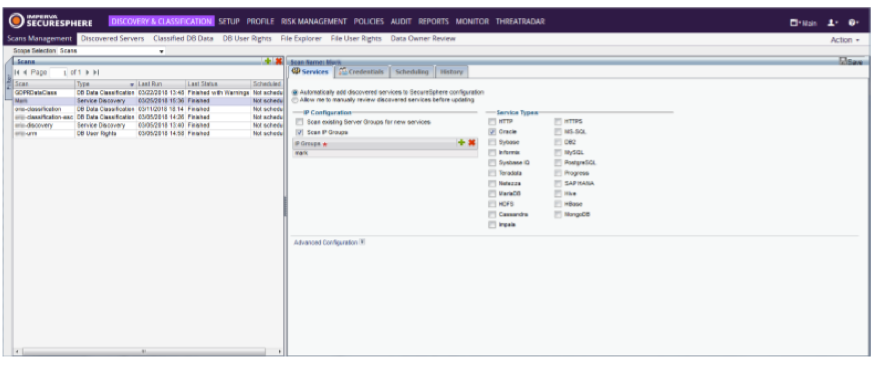The width and height of the screenshot is (879, 366).
Task: Open the Monitor menu
Action: click(472, 21)
